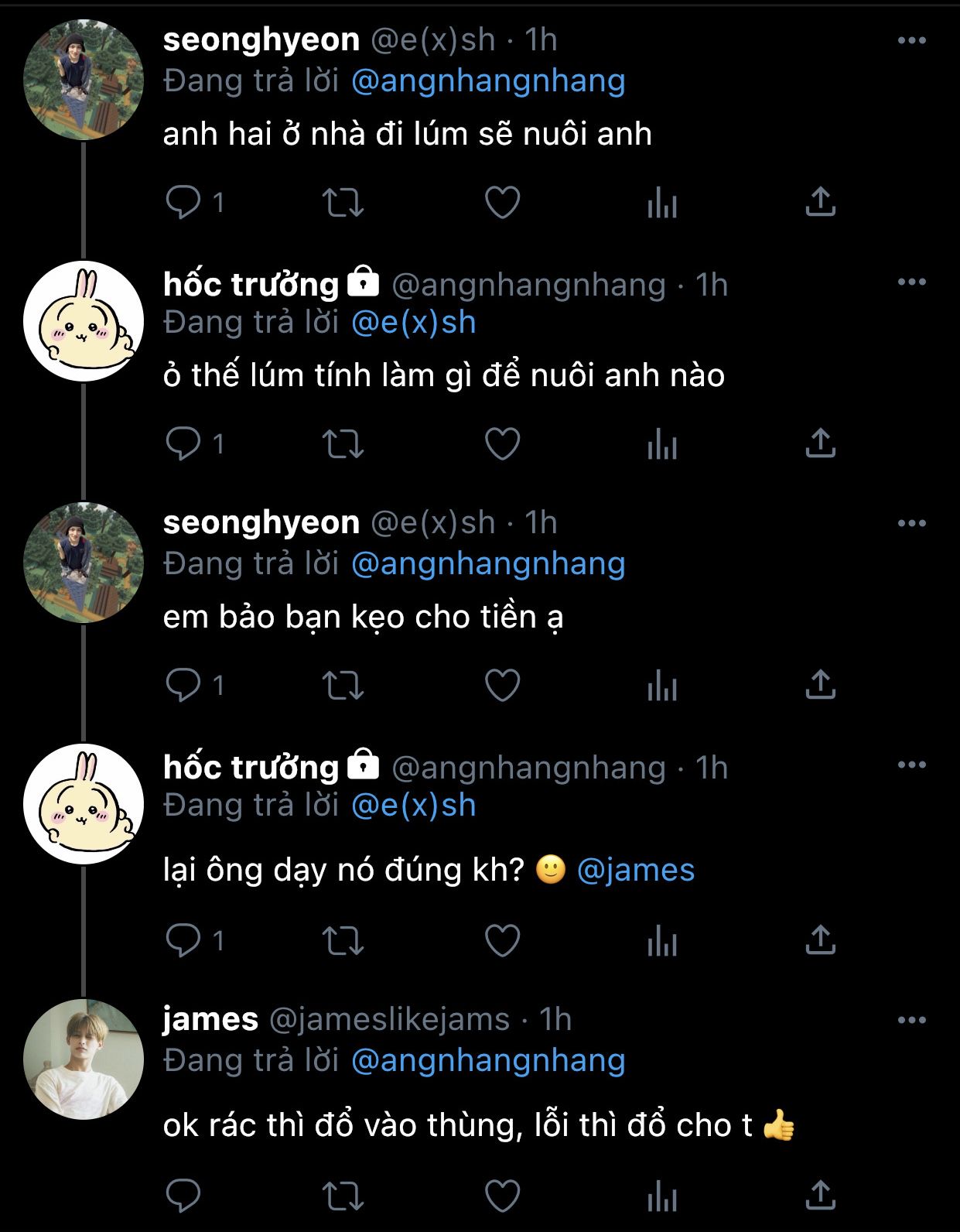960x1232 pixels.
Task: Retweet the first seonghyeon tweet "anh hai ở nhà"
Action: pyautogui.click(x=342, y=203)
